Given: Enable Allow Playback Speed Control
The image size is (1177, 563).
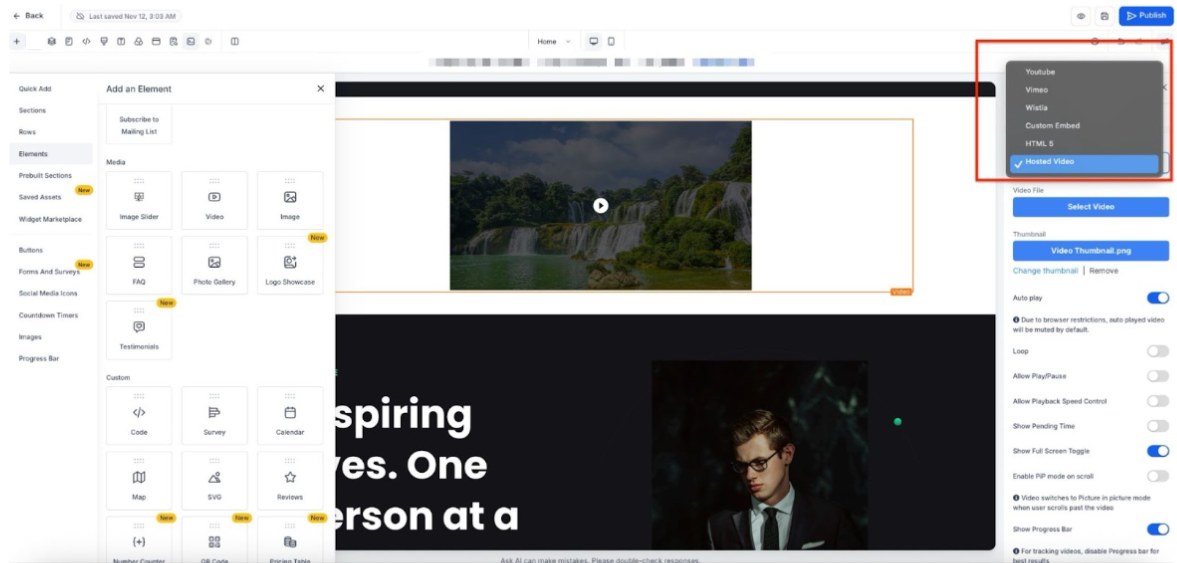Looking at the screenshot, I should pyautogui.click(x=1157, y=401).
